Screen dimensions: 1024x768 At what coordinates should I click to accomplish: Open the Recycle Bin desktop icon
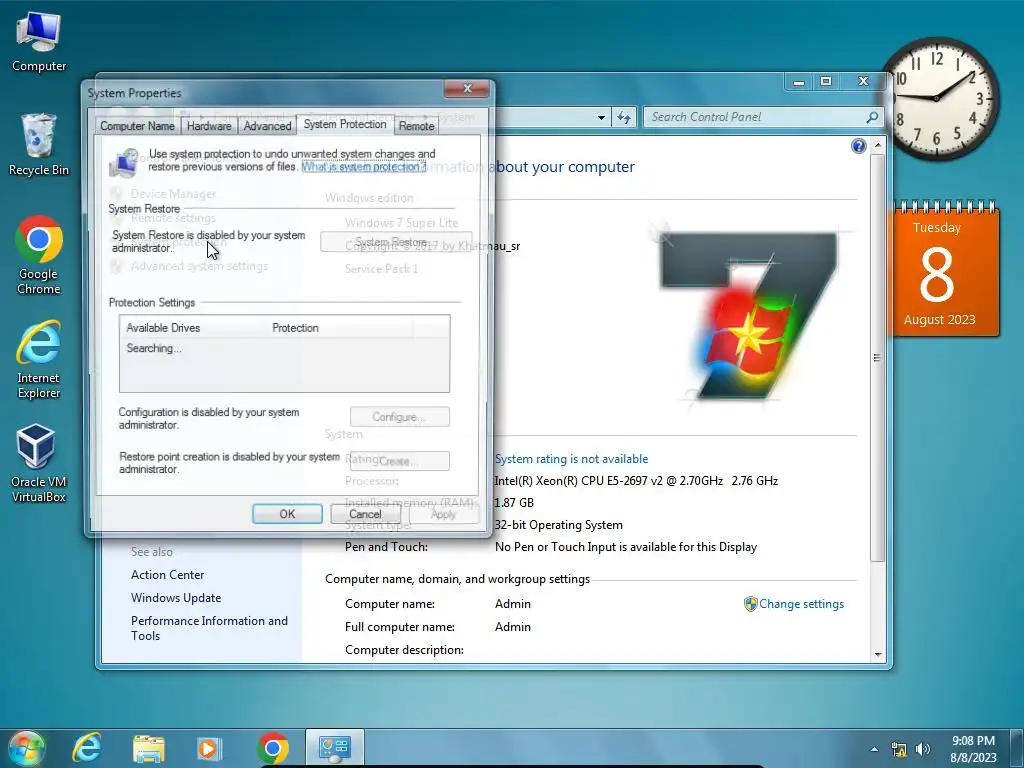39,144
